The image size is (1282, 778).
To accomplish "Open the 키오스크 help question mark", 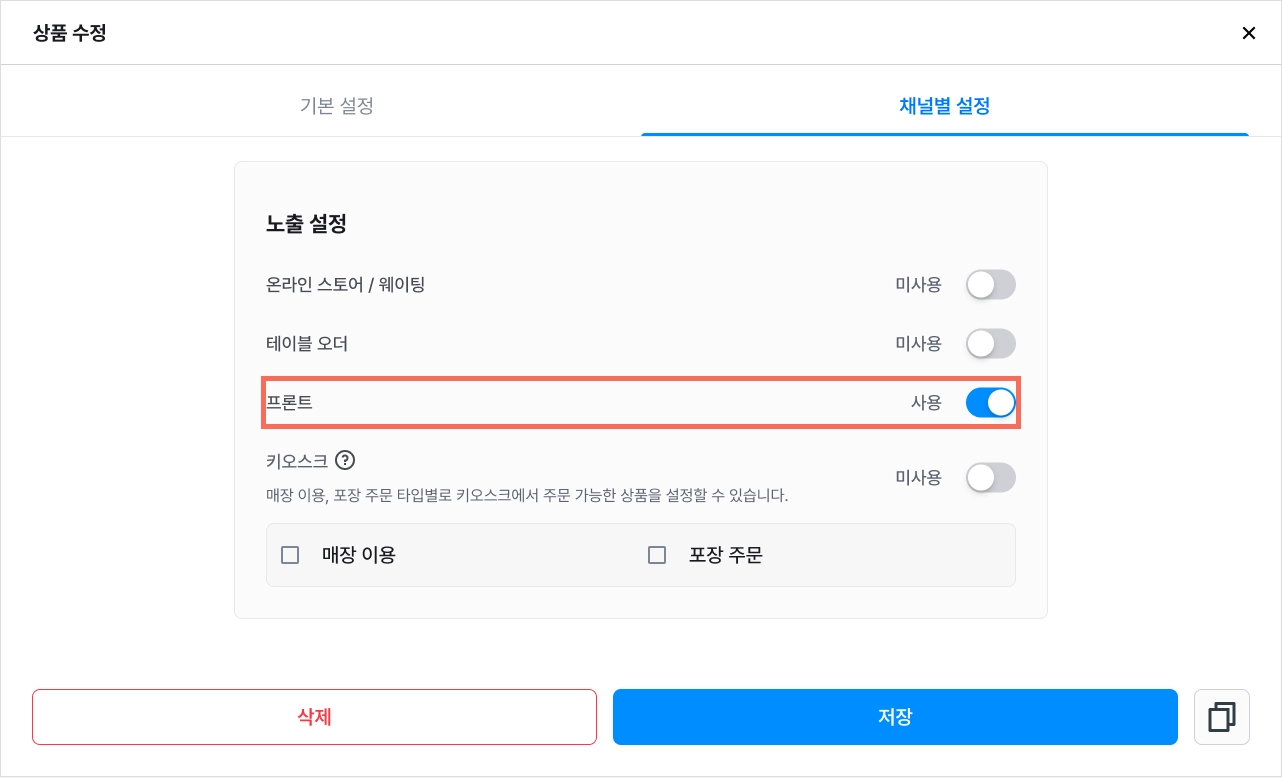I will [x=345, y=460].
